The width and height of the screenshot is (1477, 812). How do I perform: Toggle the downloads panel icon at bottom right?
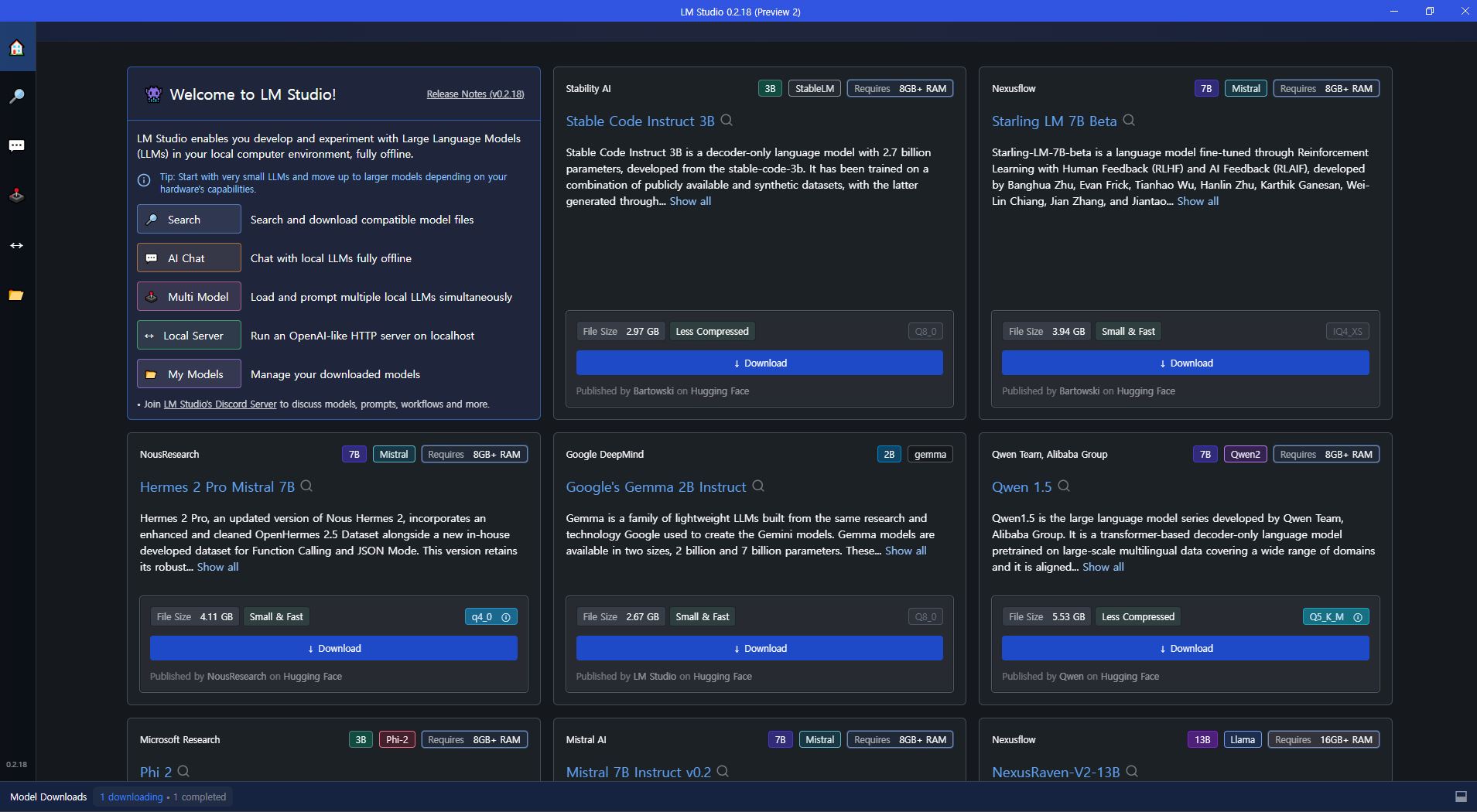[1461, 797]
